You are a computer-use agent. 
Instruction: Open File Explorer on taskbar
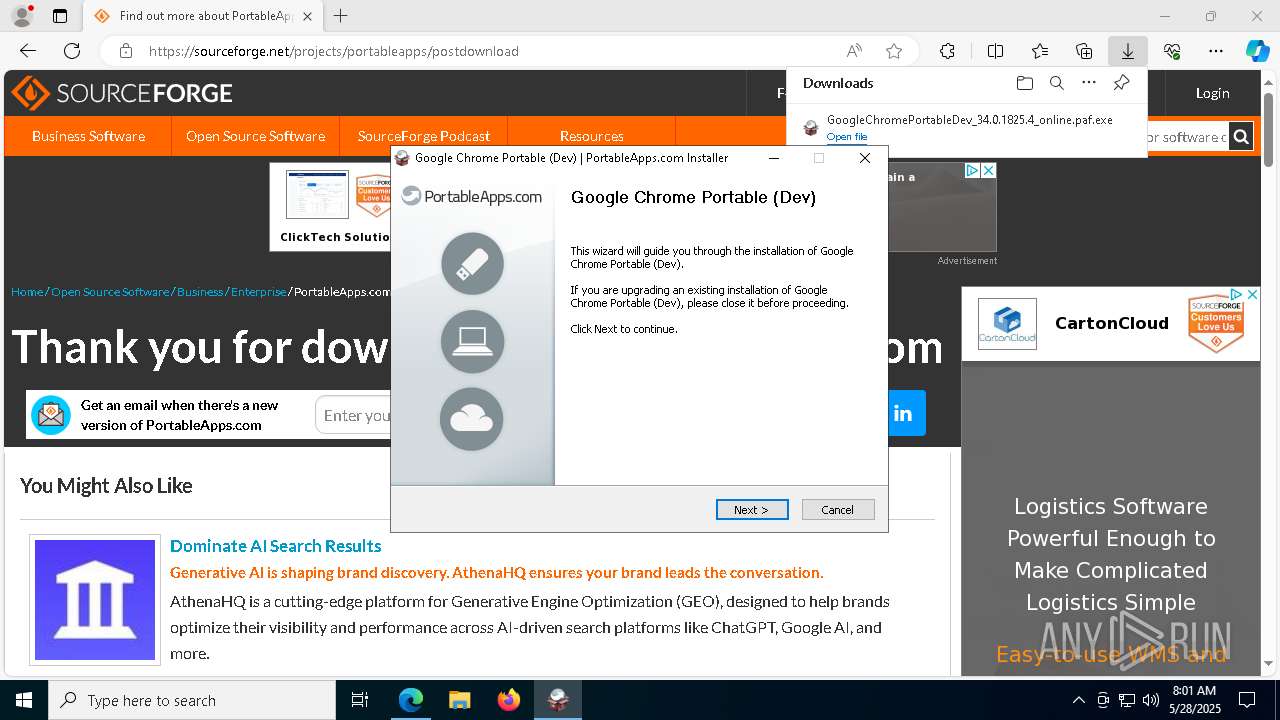coord(459,700)
